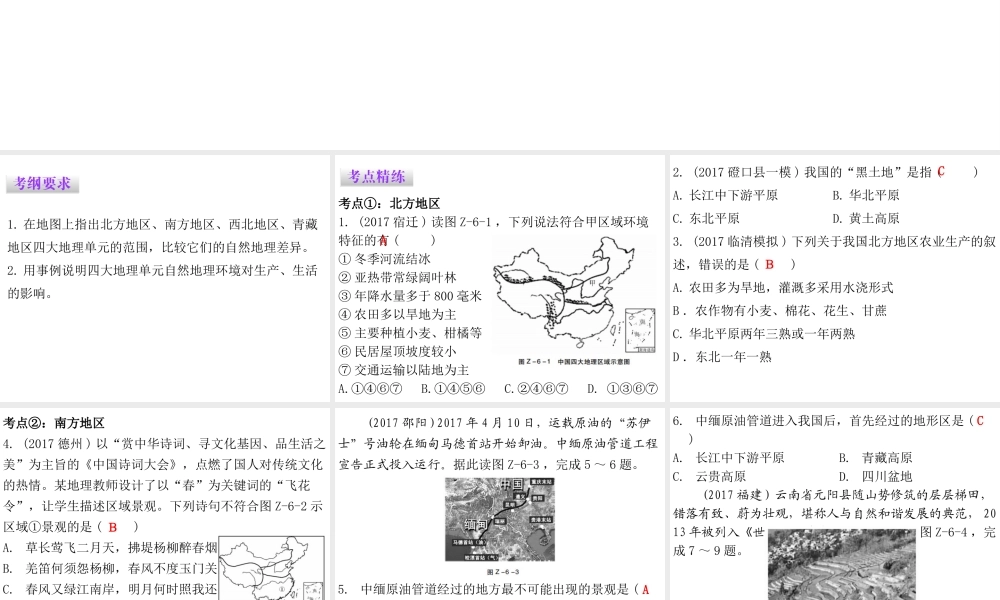
Task: Click option A. 农田多为旱地，灌溉多采用水浇形式
Action: click(783, 288)
